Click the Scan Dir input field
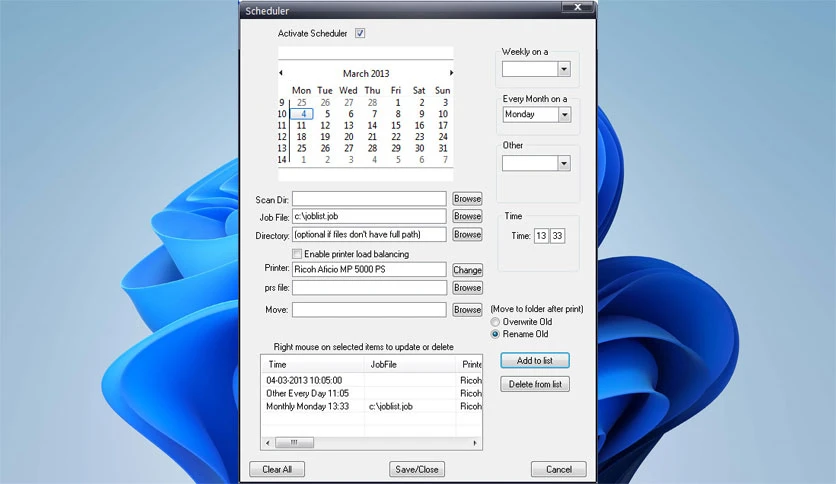The width and height of the screenshot is (836, 484). pyautogui.click(x=369, y=199)
